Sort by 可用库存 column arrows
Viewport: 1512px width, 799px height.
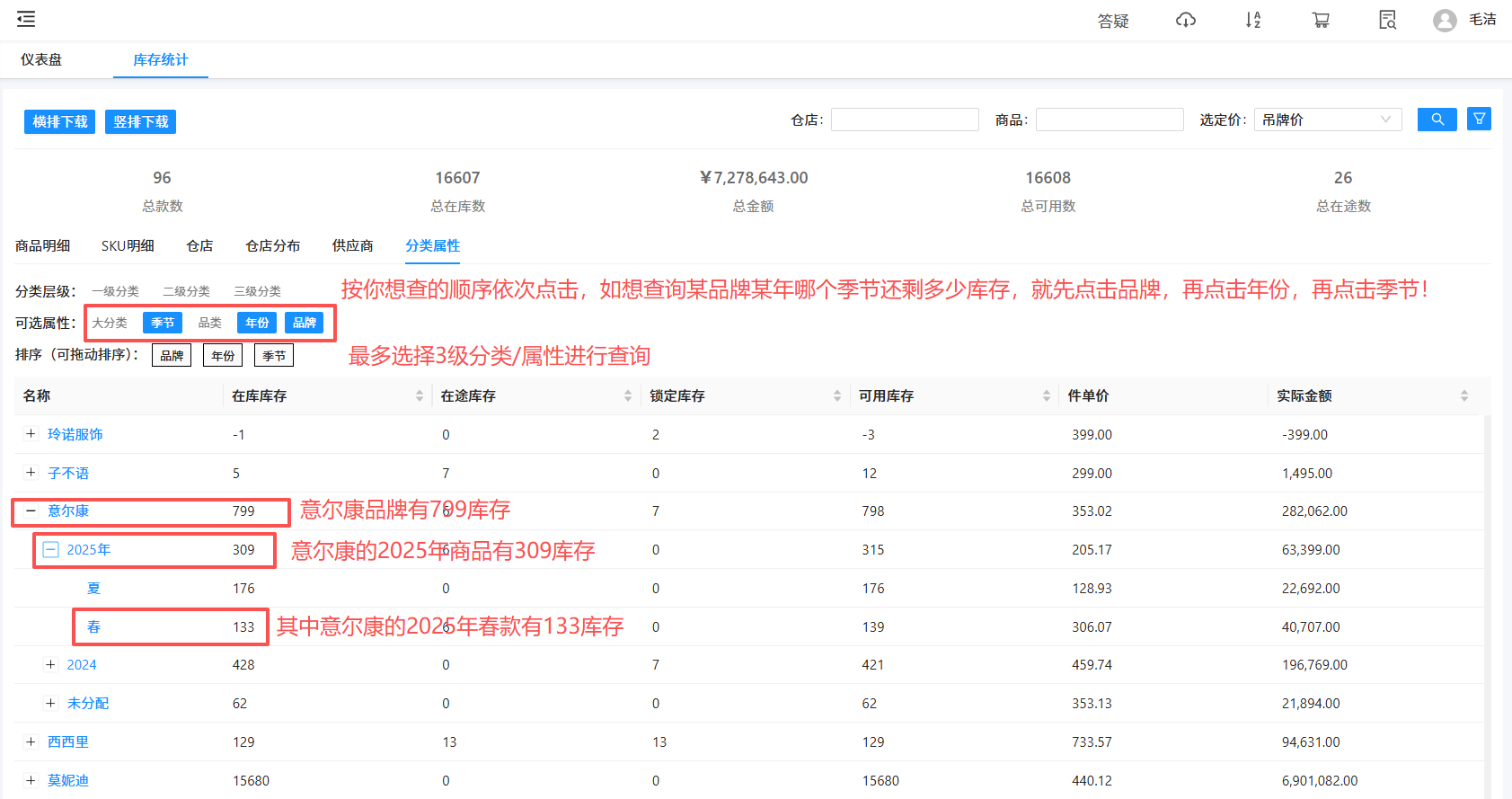1047,395
